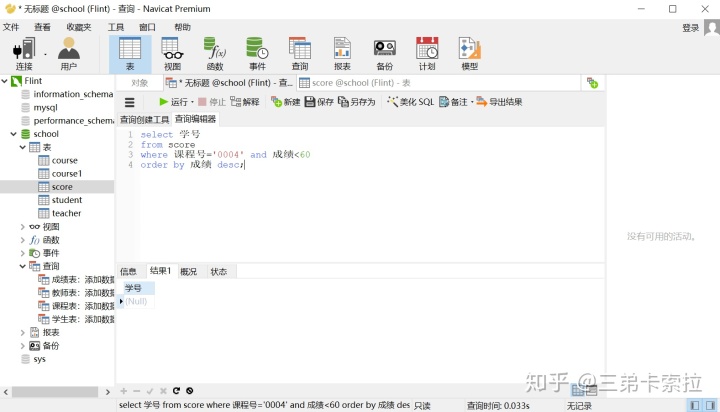The image size is (720, 412).
Task: Select the student table
Action: click(67, 200)
